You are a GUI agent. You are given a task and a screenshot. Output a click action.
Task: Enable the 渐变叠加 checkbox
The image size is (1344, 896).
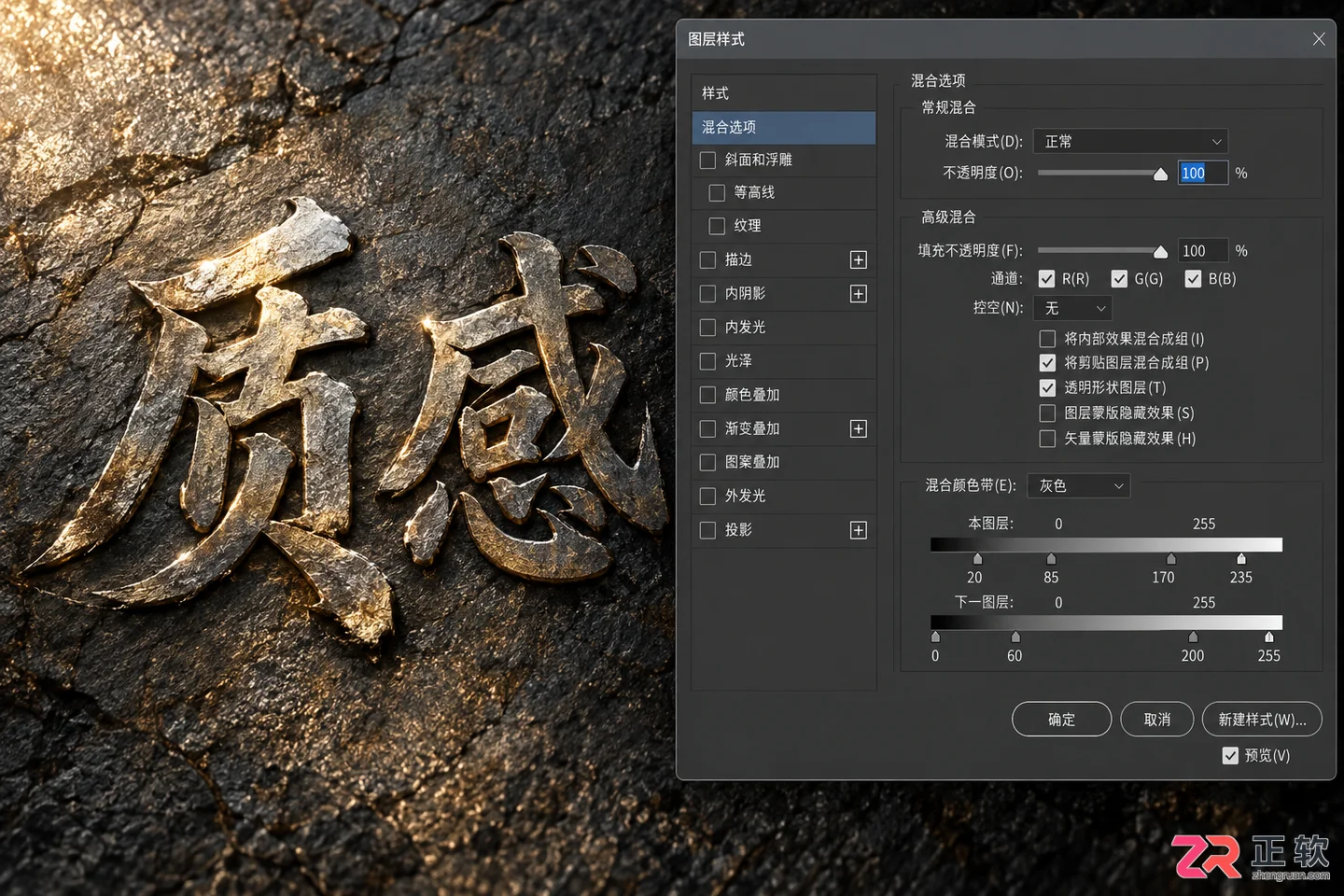tap(708, 428)
